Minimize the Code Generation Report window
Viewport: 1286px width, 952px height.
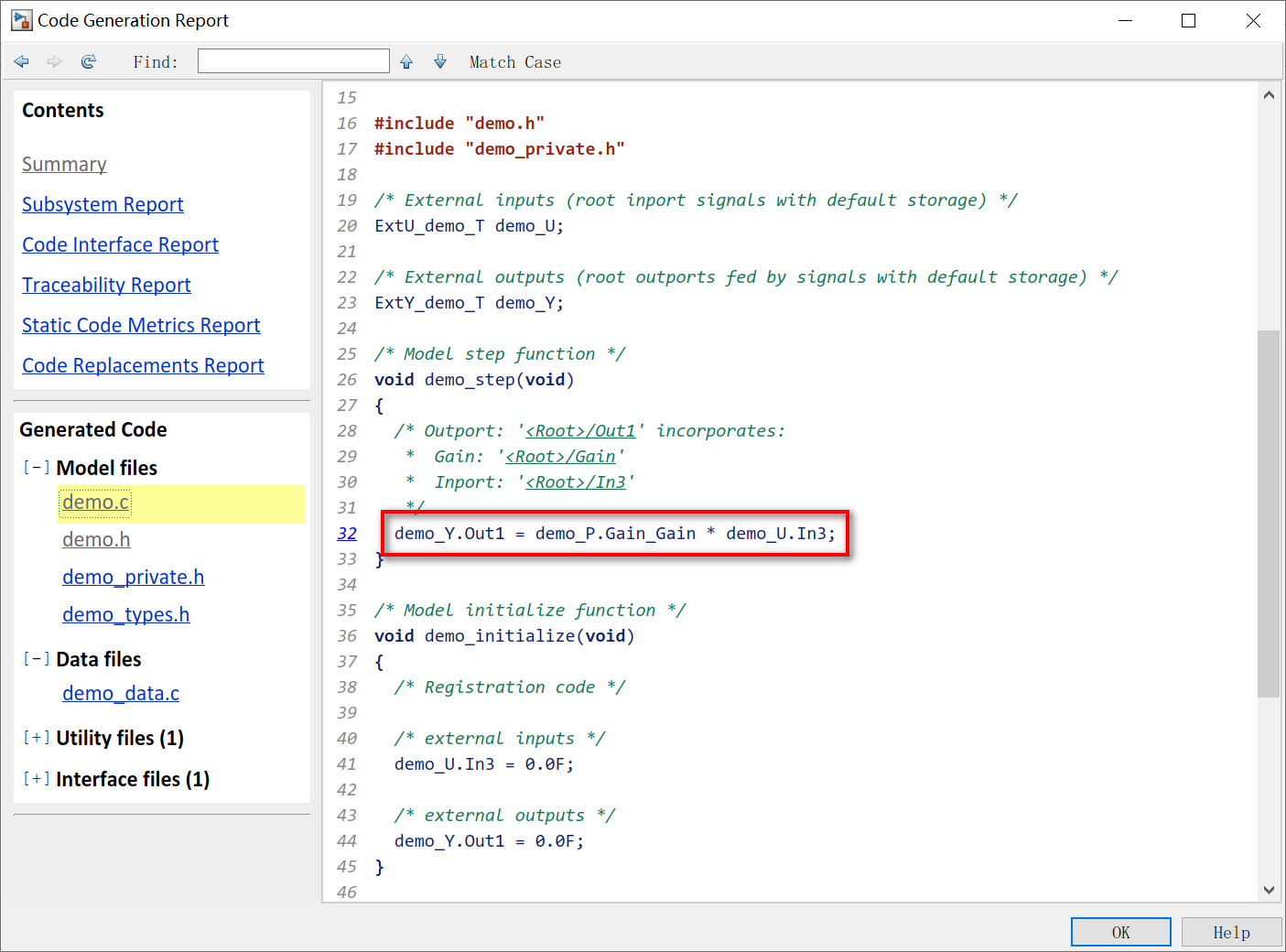[1126, 20]
